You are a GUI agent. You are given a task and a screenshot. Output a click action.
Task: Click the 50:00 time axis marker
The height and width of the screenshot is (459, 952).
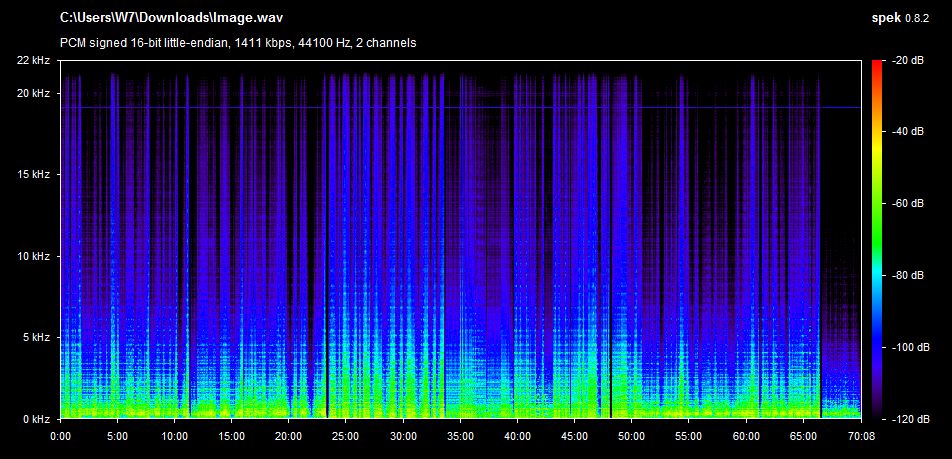point(632,436)
